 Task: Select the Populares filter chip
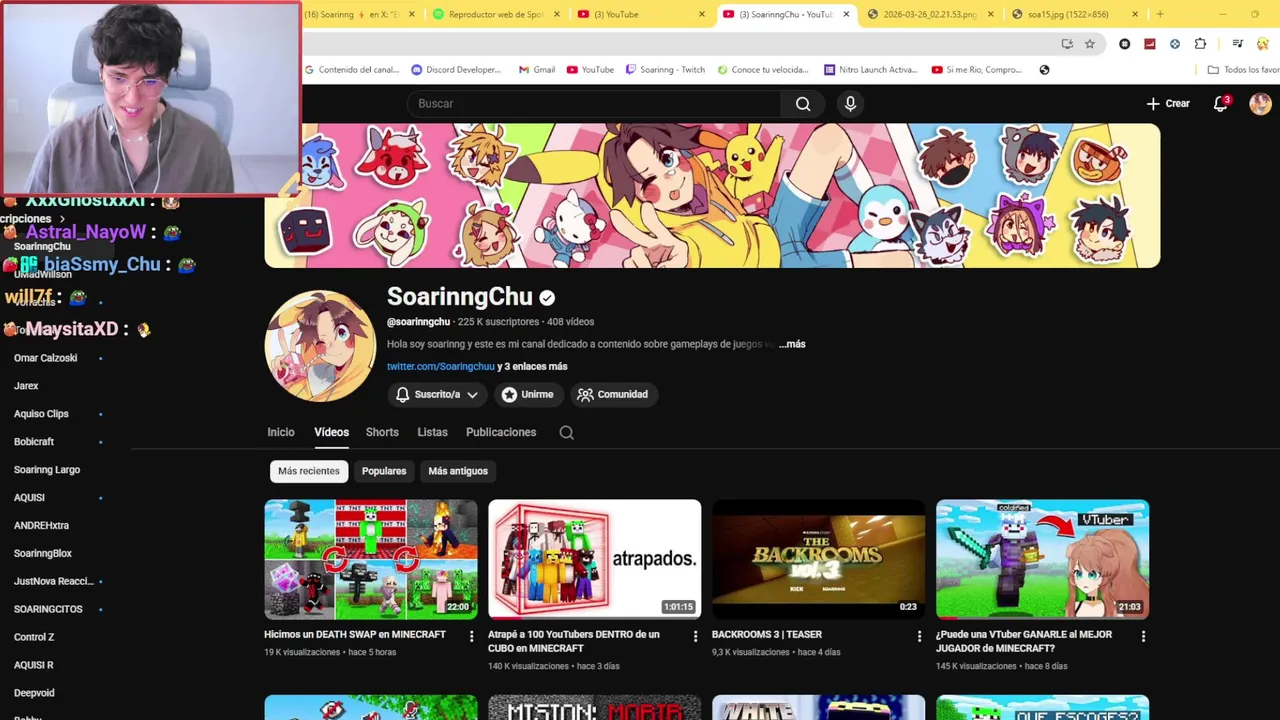pyautogui.click(x=384, y=471)
